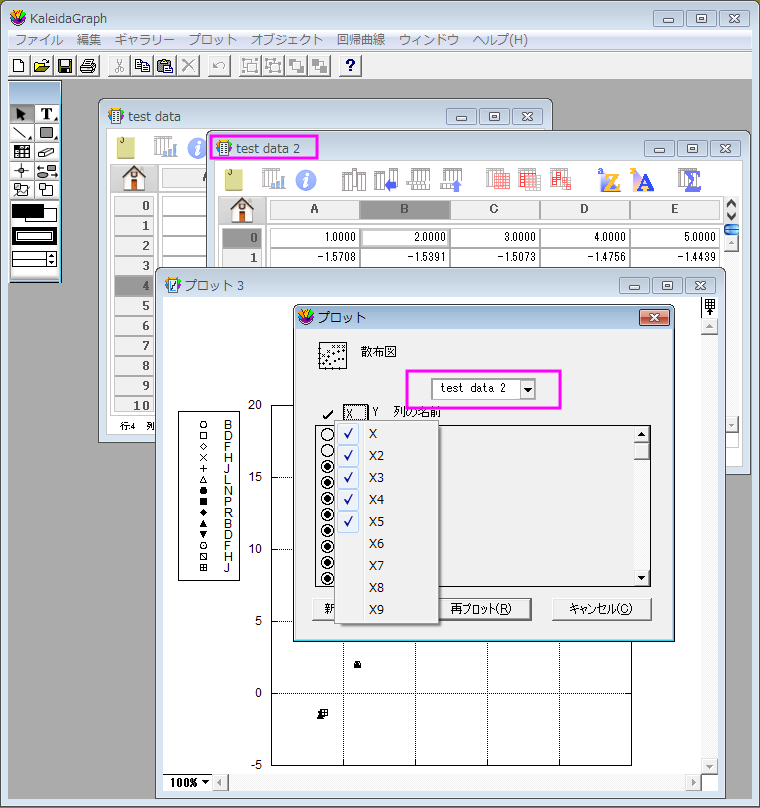Click the Help question mark icon
Viewport: 760px width, 808px height.
tap(350, 65)
